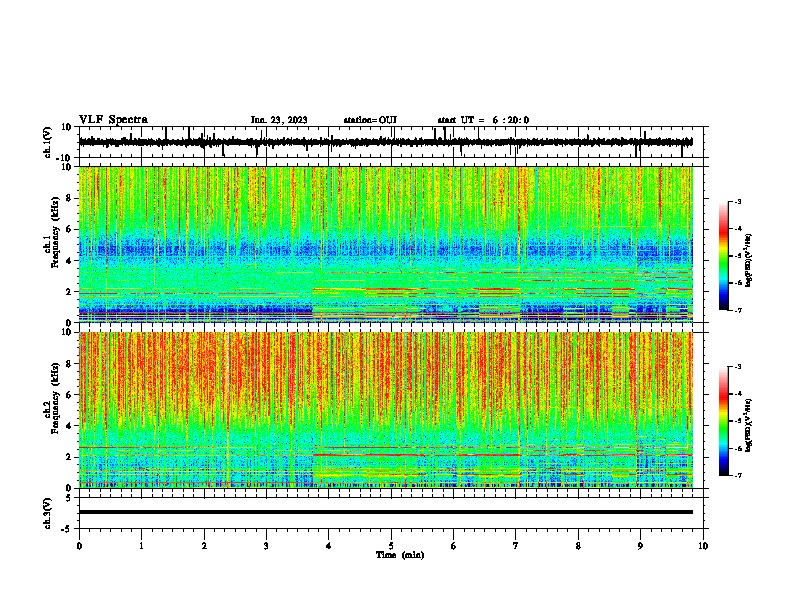Viewport: 792px width, 612px height.
Task: Click the "8" kHz tick on ch.1 spectrogram axis
Action: (x=69, y=198)
